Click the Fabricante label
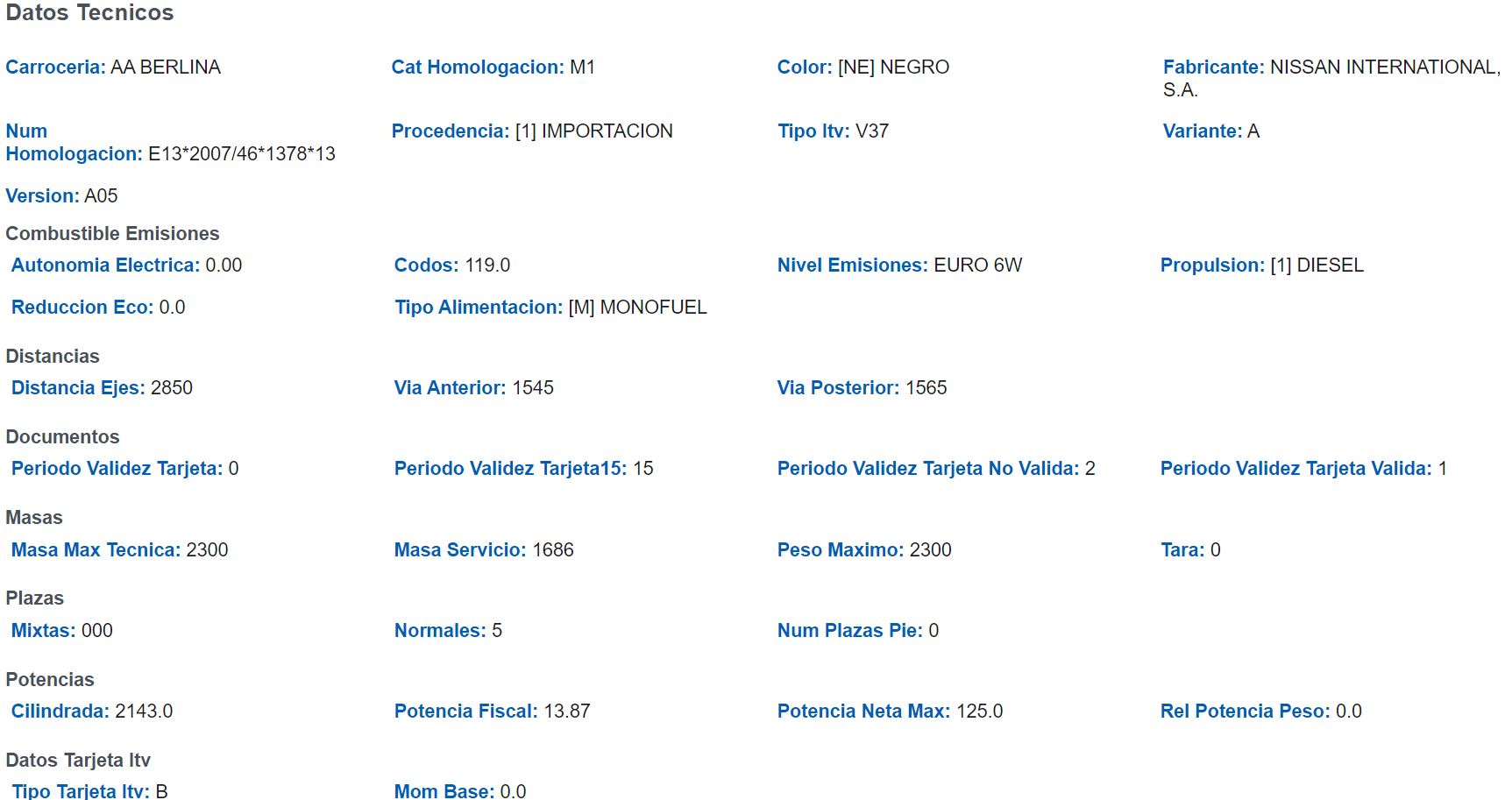This screenshot has width=1512, height=800. point(1213,67)
